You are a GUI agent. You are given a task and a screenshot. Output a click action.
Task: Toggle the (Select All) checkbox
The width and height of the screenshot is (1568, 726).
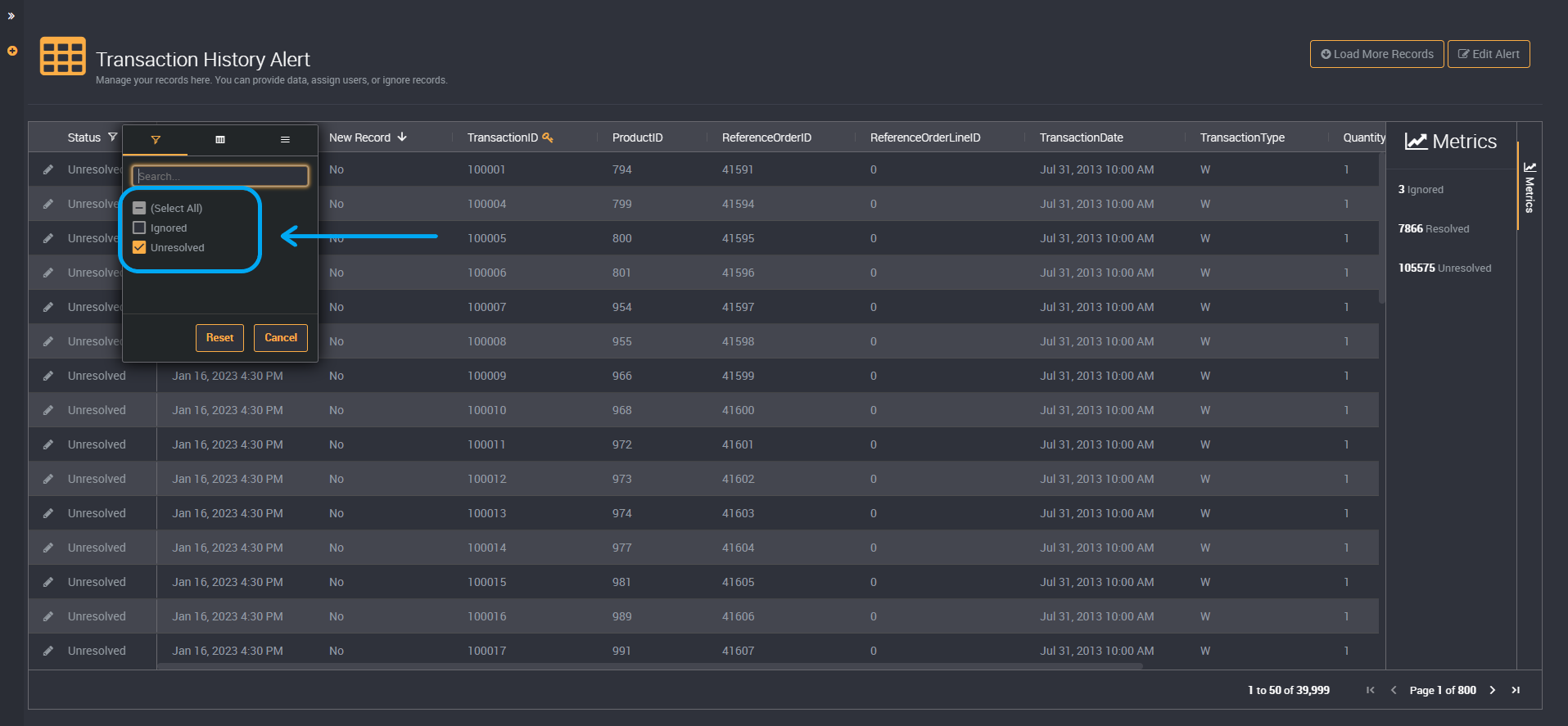point(139,208)
